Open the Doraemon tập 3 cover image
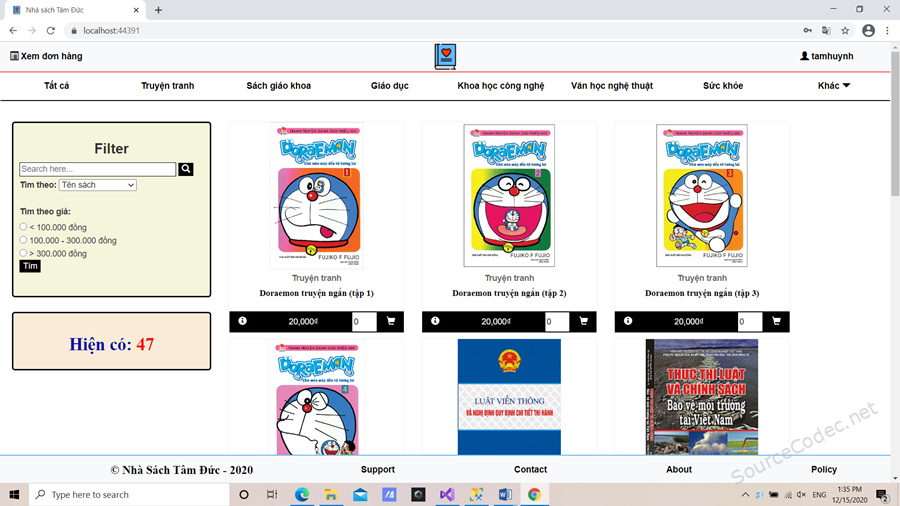 click(x=702, y=195)
